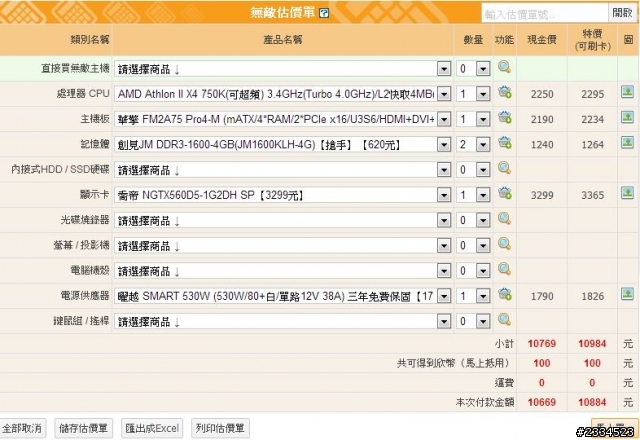The height and width of the screenshot is (440, 640).
Task: Click final cash payment amount 10669
Action: [x=542, y=402]
